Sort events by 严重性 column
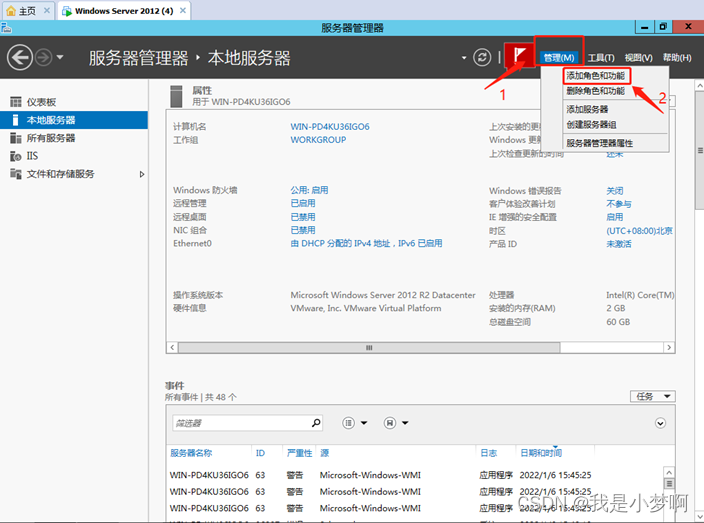This screenshot has height=523, width=704. (299, 453)
